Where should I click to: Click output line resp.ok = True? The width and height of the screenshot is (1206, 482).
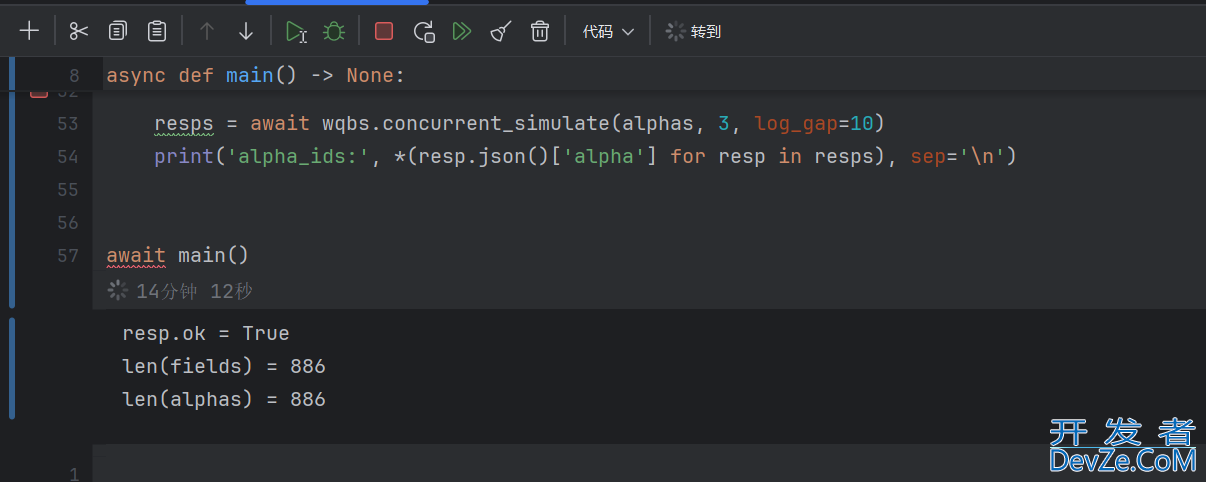pos(205,333)
